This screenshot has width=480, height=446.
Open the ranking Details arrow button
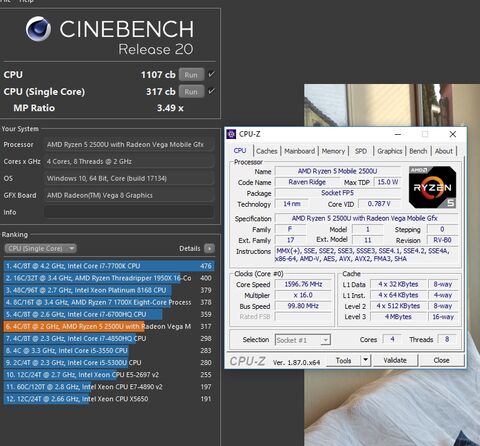pyautogui.click(x=209, y=248)
